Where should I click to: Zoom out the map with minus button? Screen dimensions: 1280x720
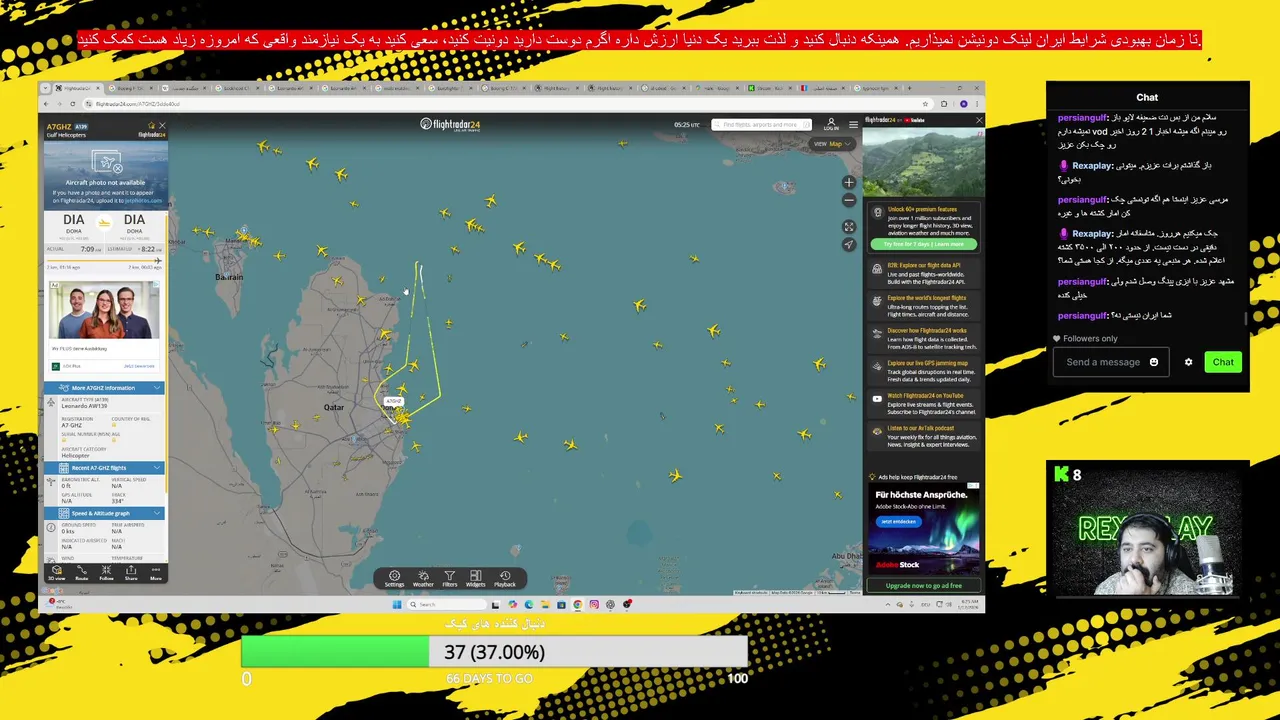tap(849, 200)
